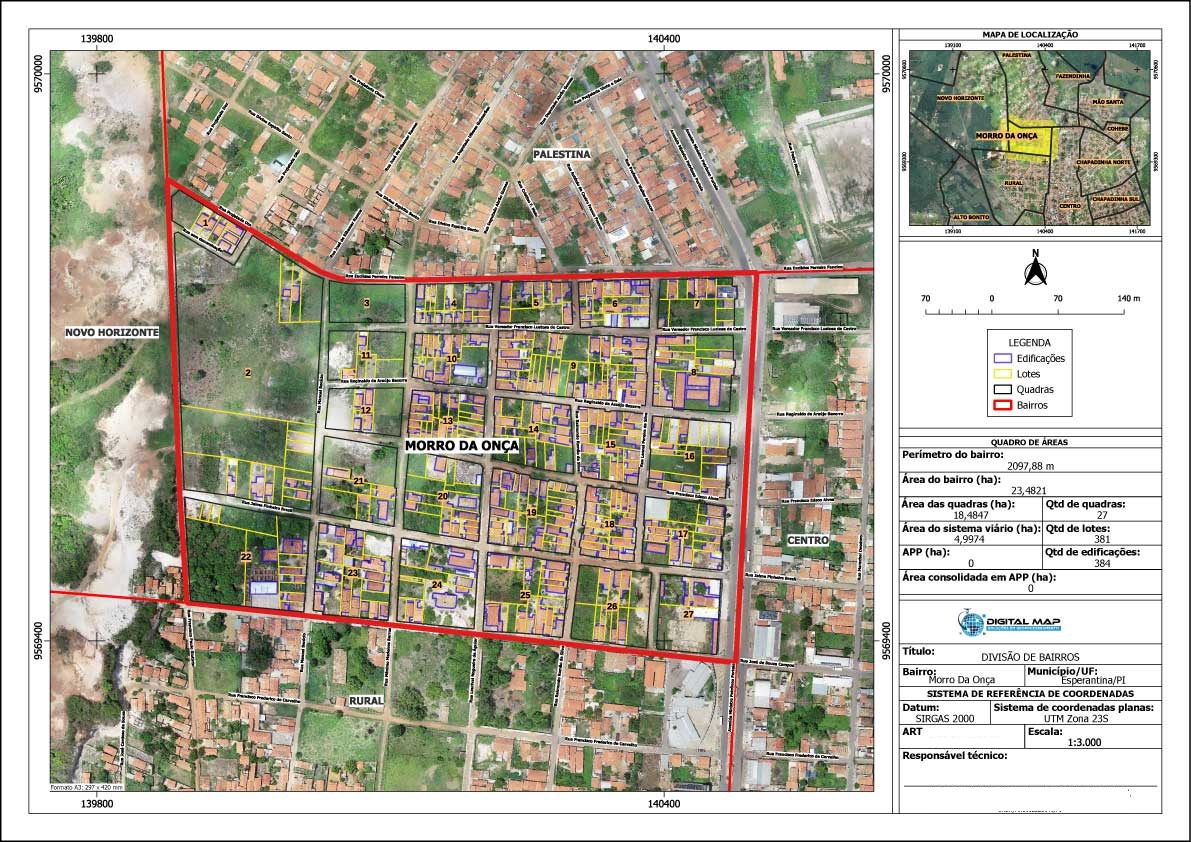The image size is (1191, 842).
Task: Click ALTO BONITO label in the locator map
Action: click(x=971, y=217)
